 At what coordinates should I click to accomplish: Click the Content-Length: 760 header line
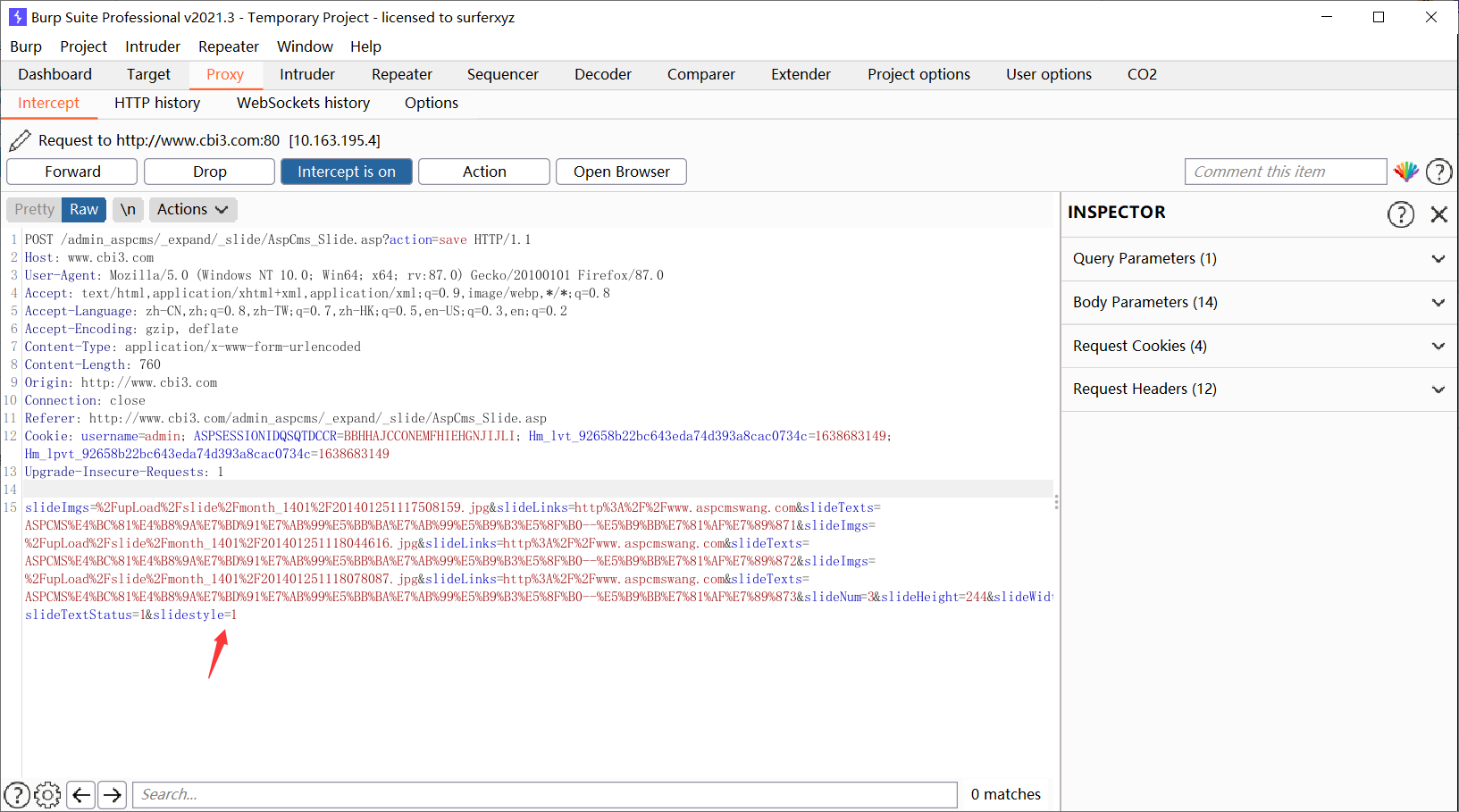pyautogui.click(x=93, y=364)
